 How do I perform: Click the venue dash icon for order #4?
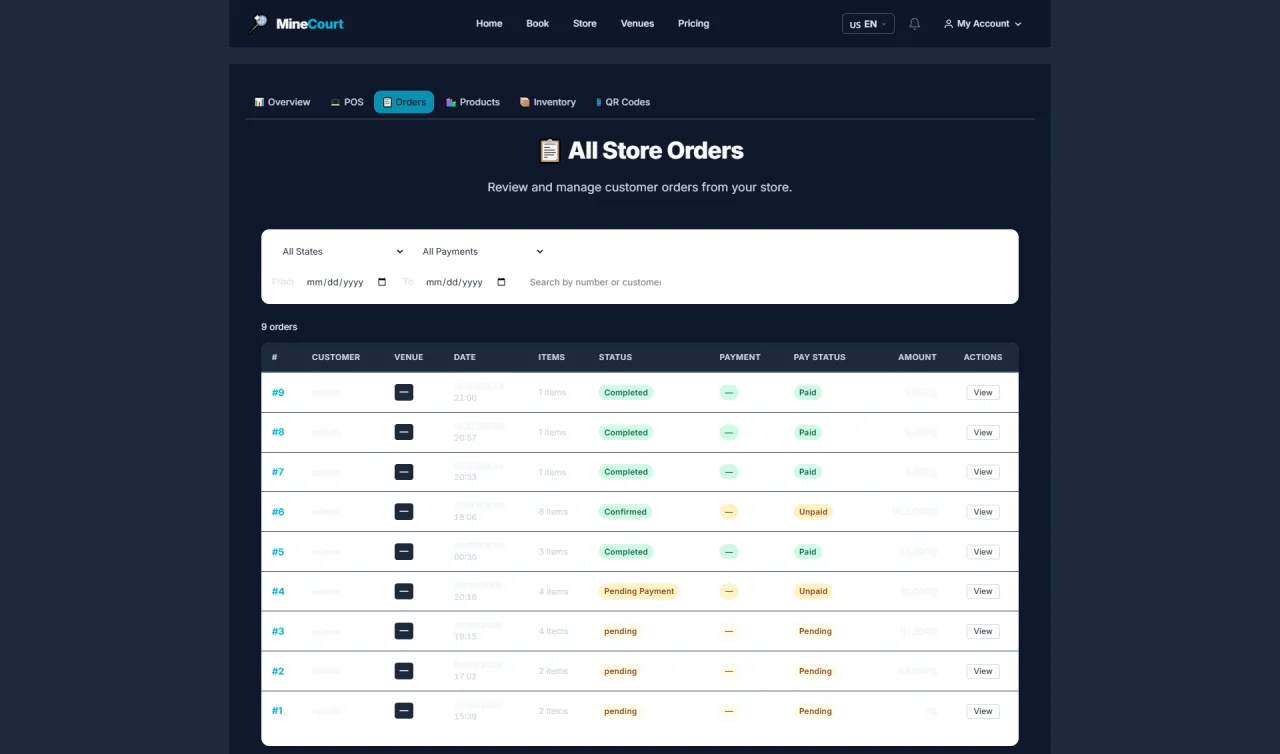pyautogui.click(x=404, y=591)
